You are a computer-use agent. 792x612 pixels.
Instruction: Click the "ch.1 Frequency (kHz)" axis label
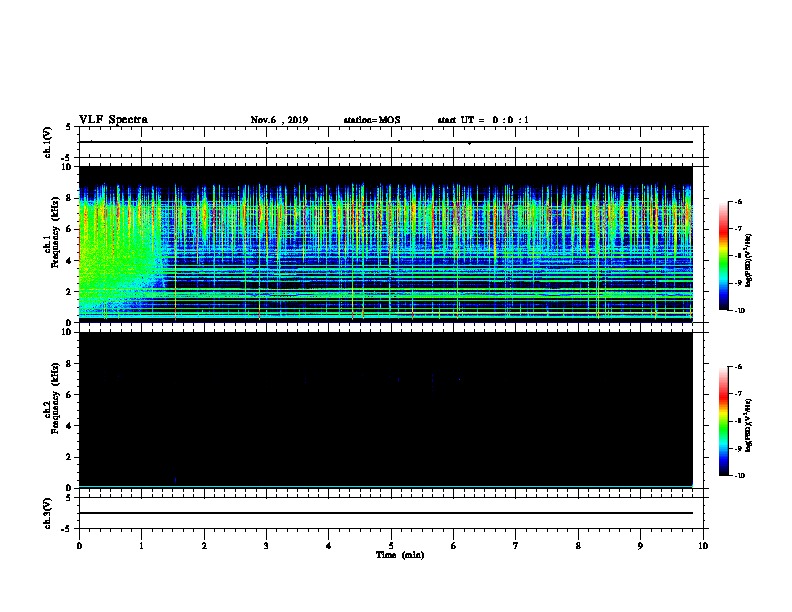tap(52, 233)
